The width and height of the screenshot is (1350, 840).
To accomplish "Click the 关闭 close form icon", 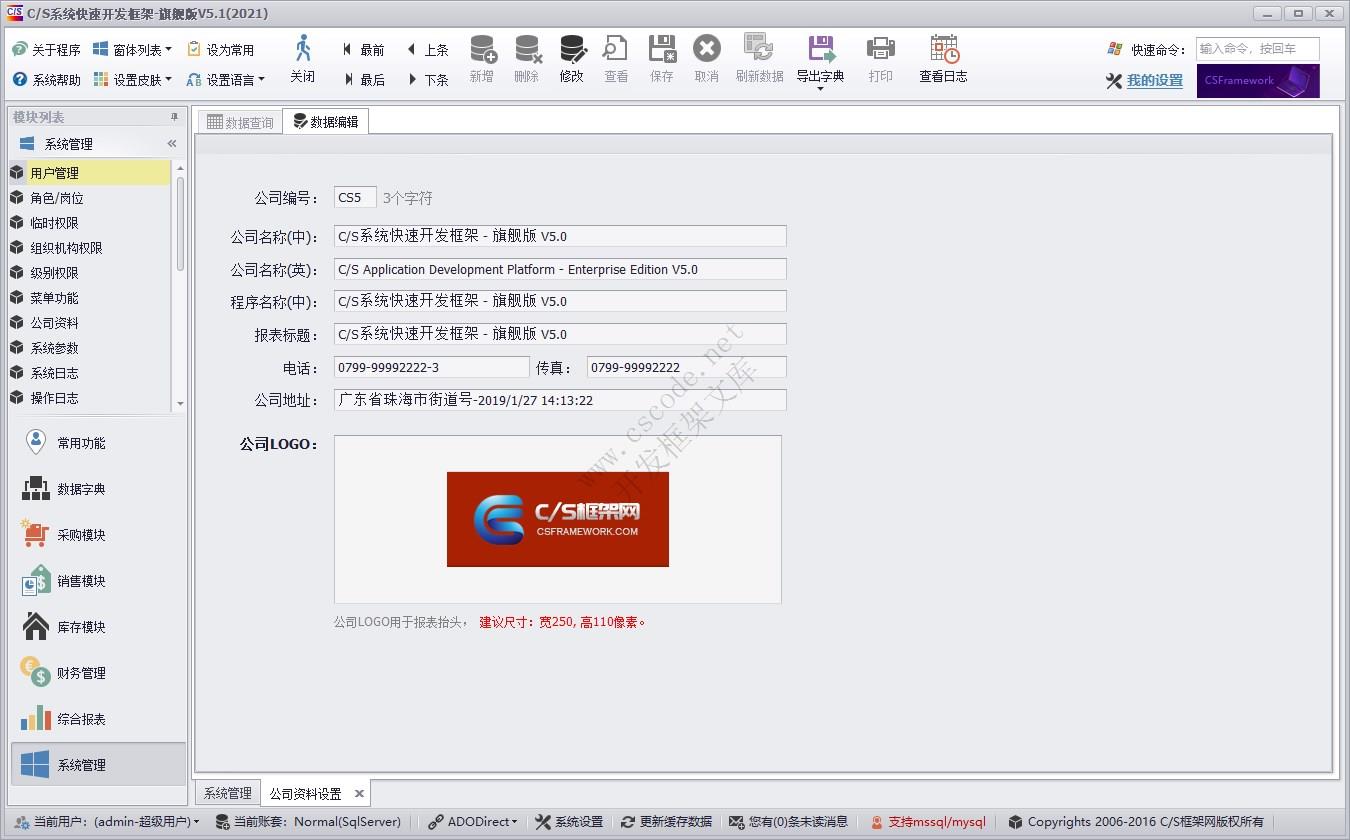I will (303, 58).
